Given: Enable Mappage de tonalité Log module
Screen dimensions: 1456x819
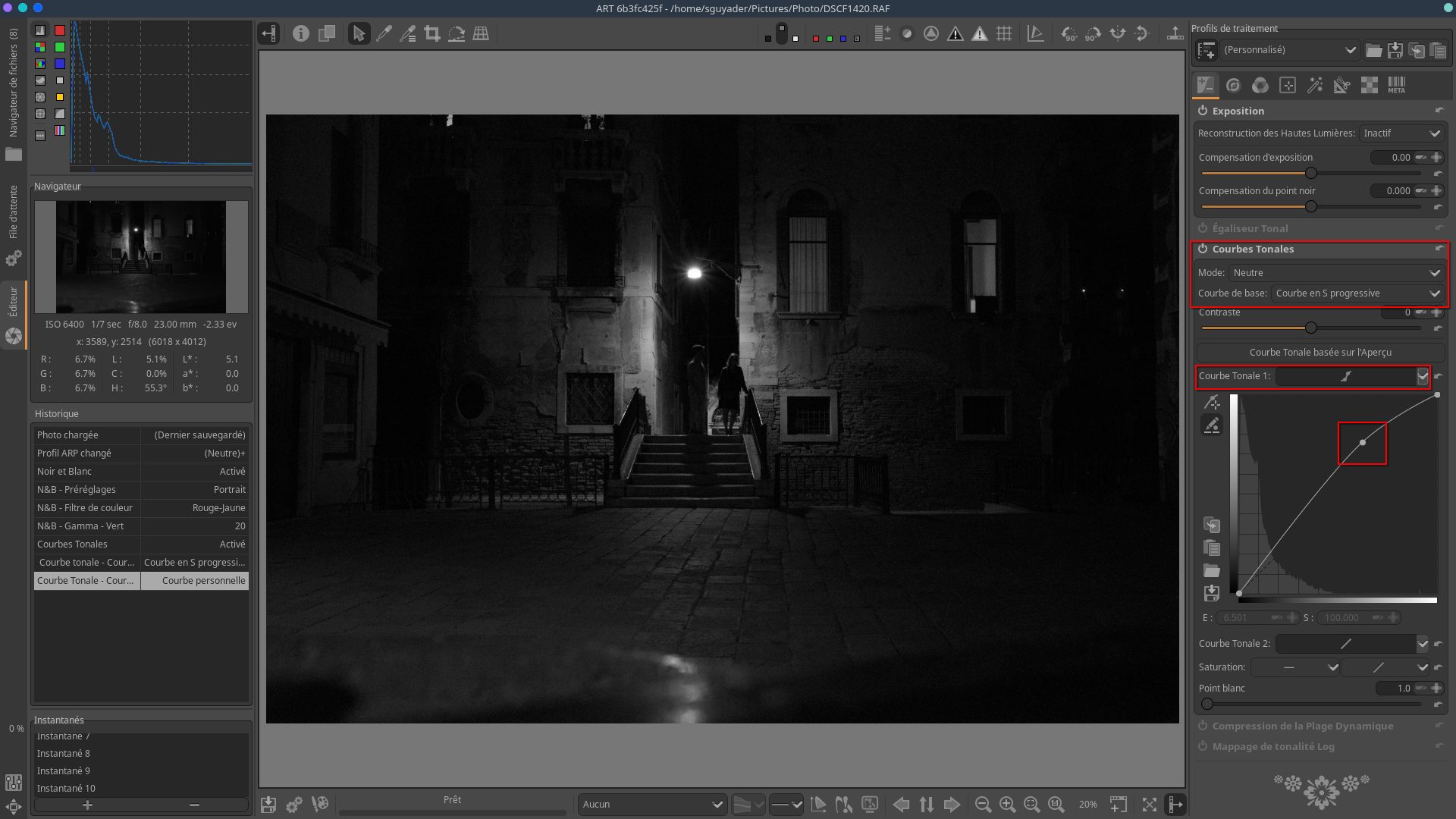Looking at the screenshot, I should pos(1203,746).
